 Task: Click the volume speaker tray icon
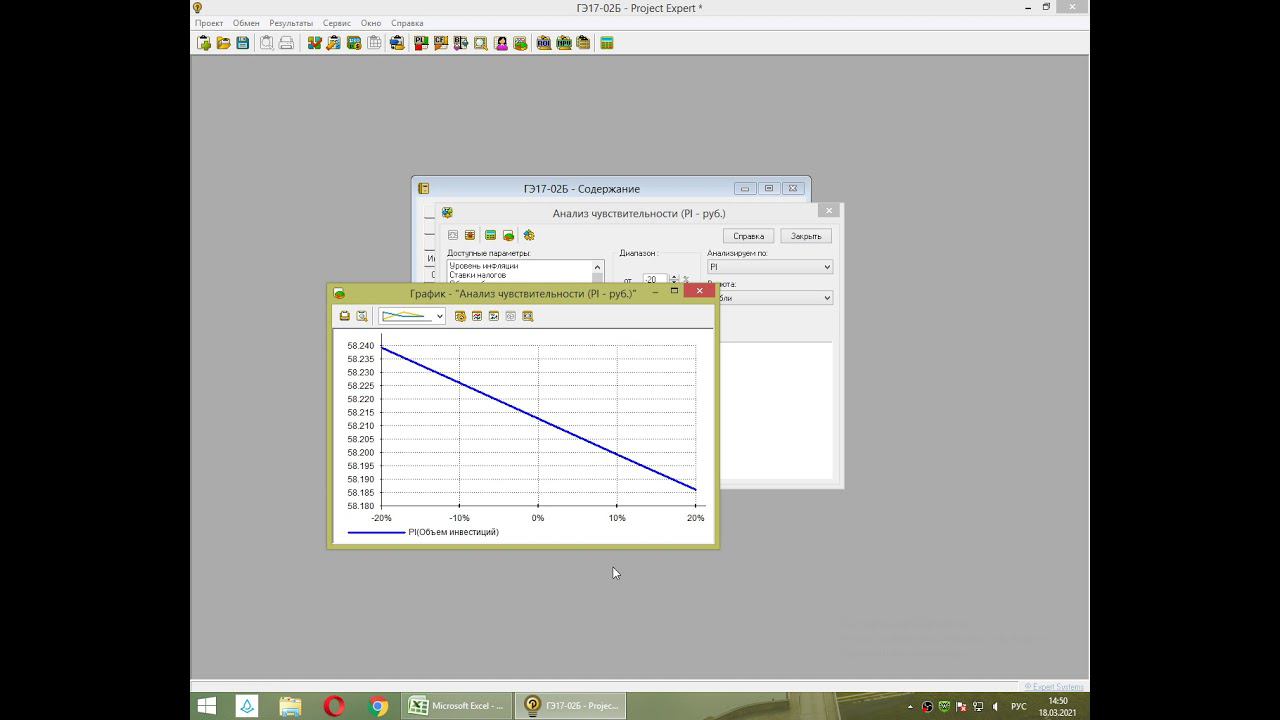(995, 707)
